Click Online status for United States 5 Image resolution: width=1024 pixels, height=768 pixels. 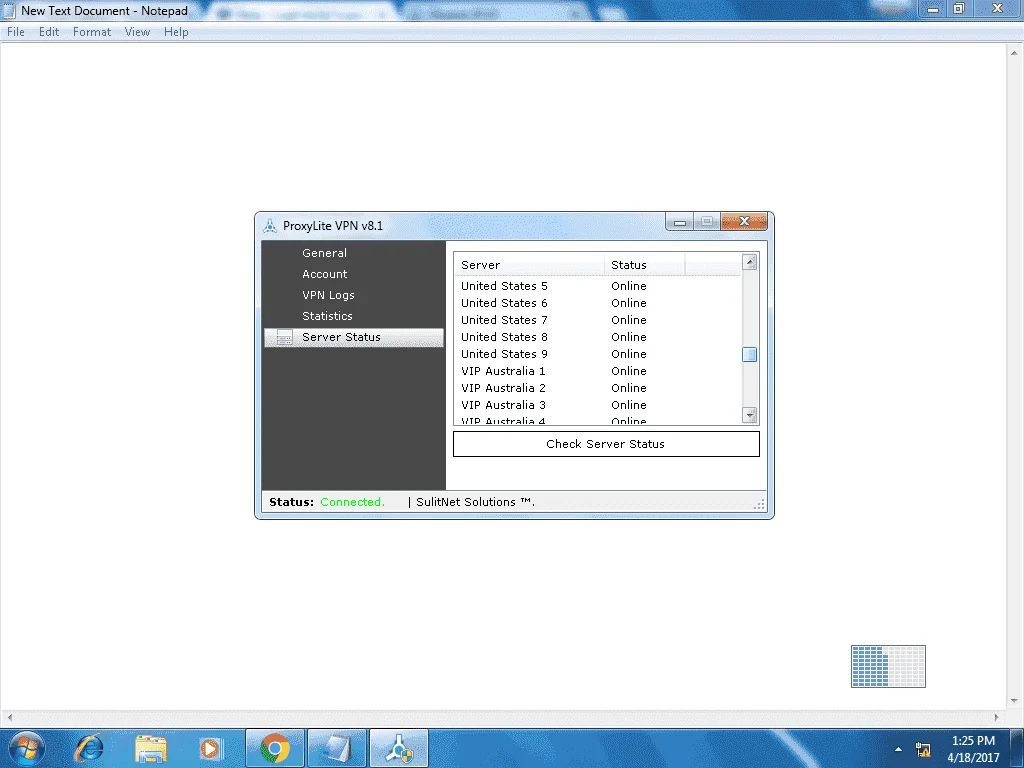pos(628,286)
